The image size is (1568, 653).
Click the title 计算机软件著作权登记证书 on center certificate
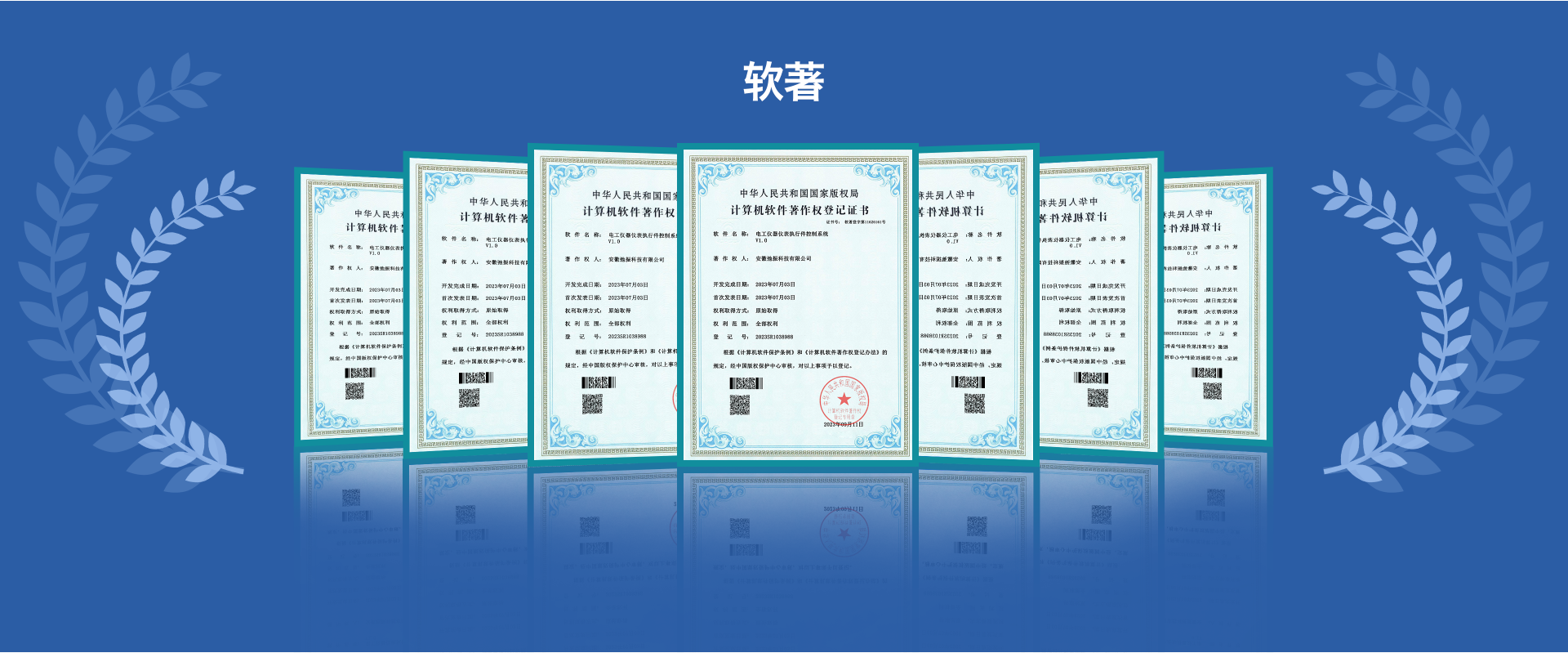tap(800, 210)
